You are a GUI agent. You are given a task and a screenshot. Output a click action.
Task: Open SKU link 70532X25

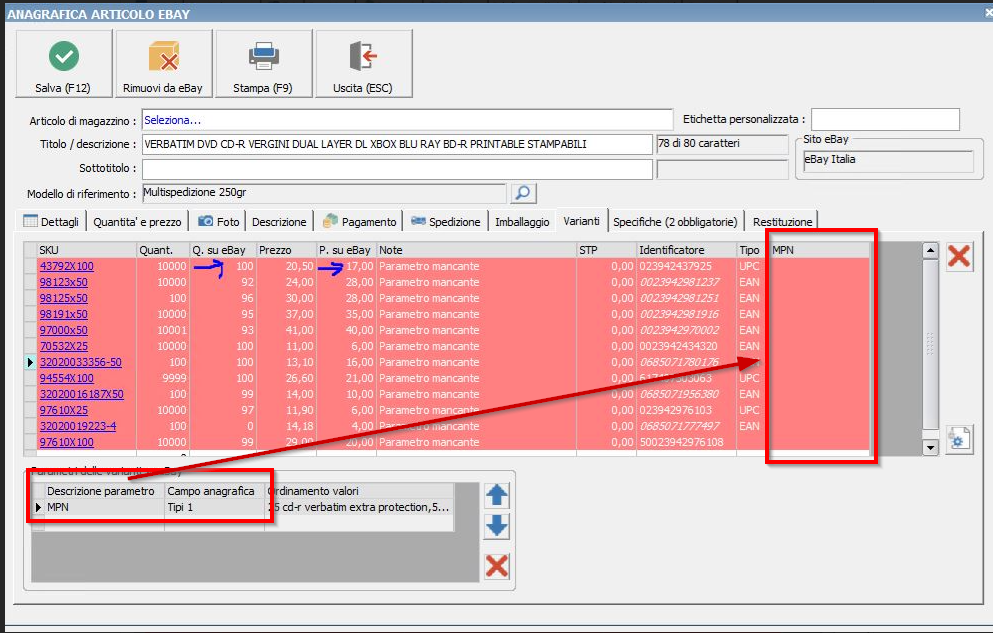pos(63,346)
